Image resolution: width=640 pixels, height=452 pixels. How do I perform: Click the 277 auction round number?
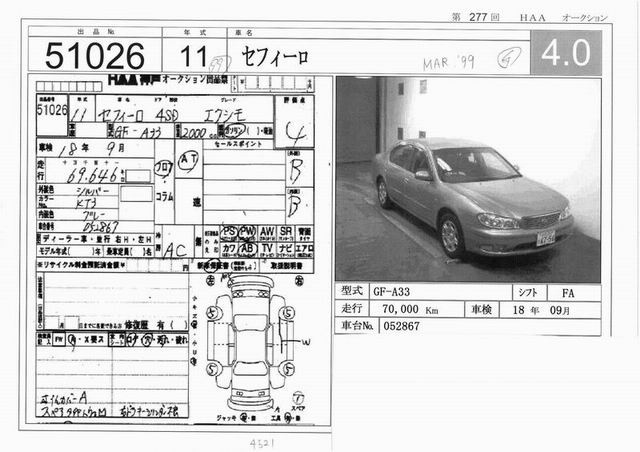[478, 17]
